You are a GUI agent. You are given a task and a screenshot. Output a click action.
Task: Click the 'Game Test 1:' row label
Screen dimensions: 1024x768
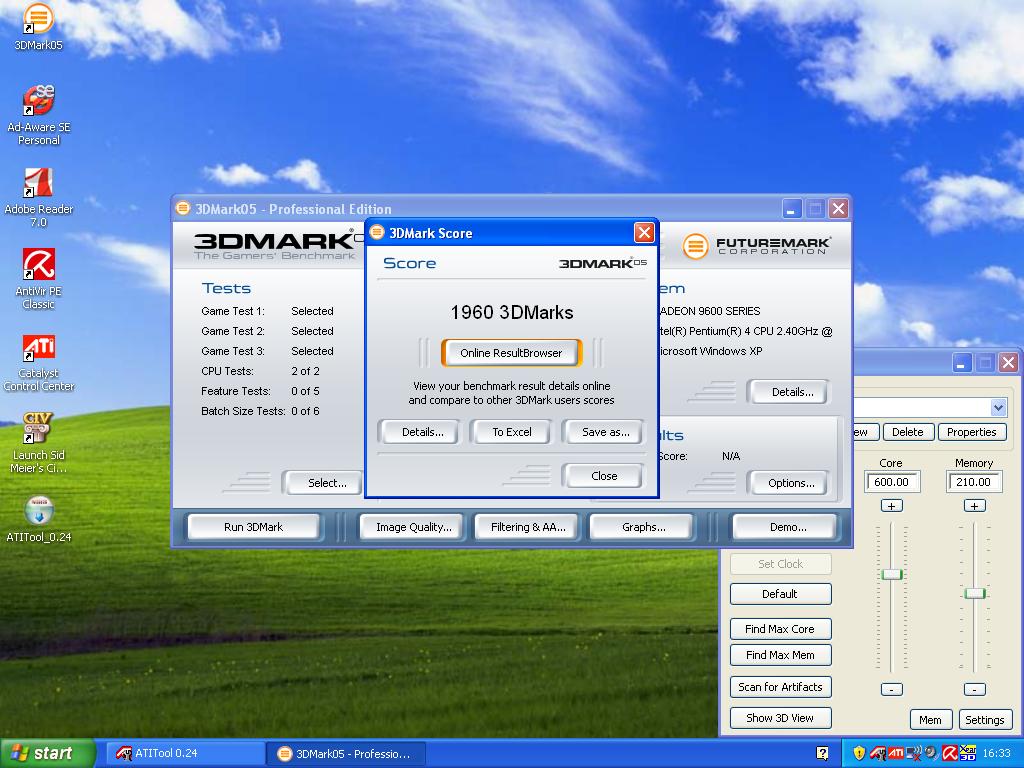coord(232,312)
